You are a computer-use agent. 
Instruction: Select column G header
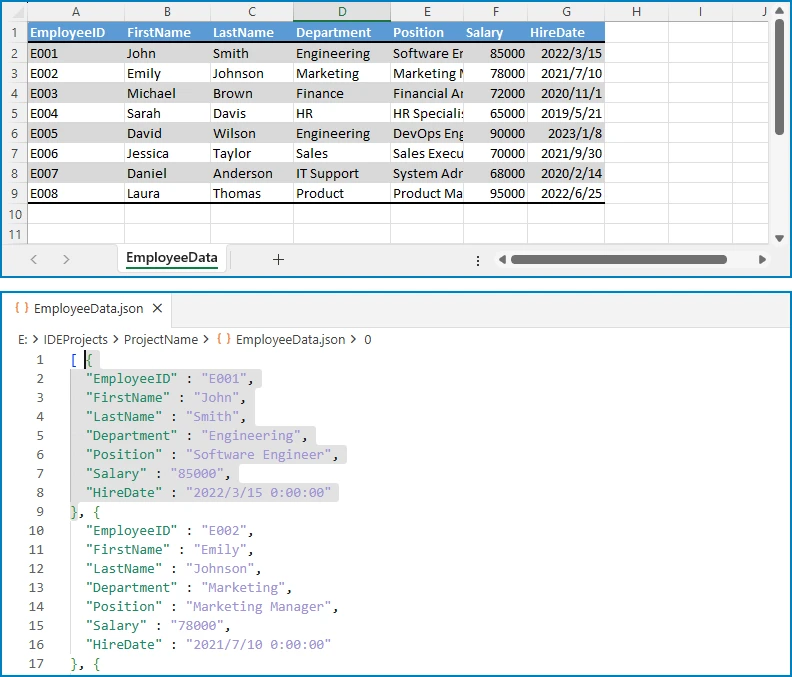coord(566,11)
